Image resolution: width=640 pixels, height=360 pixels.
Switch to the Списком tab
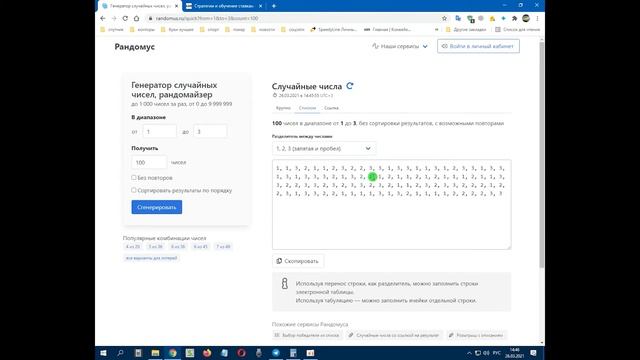click(307, 108)
